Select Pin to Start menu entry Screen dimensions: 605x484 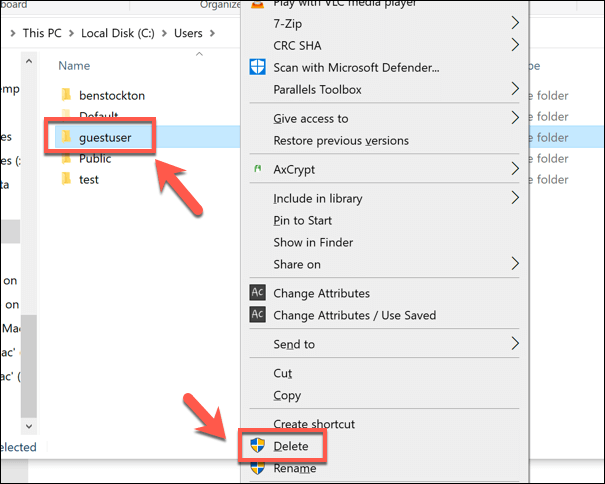302,220
